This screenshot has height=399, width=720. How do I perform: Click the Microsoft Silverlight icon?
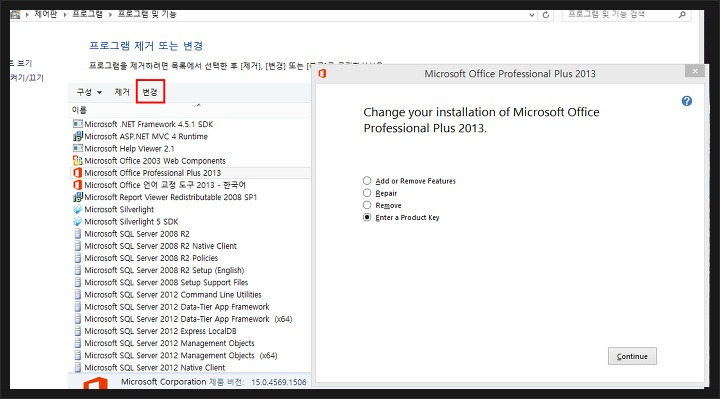pyautogui.click(x=78, y=209)
